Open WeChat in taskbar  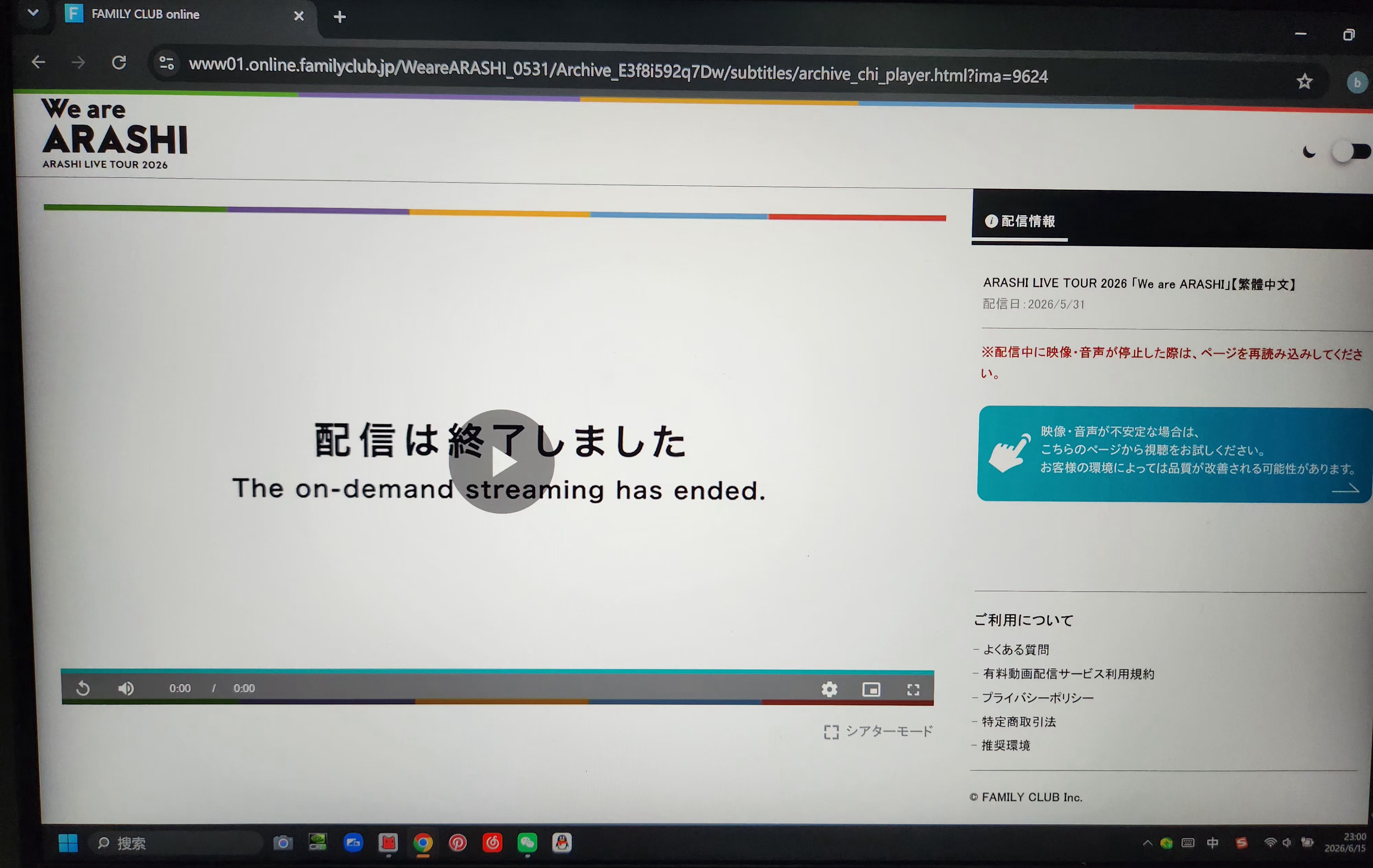(x=527, y=843)
